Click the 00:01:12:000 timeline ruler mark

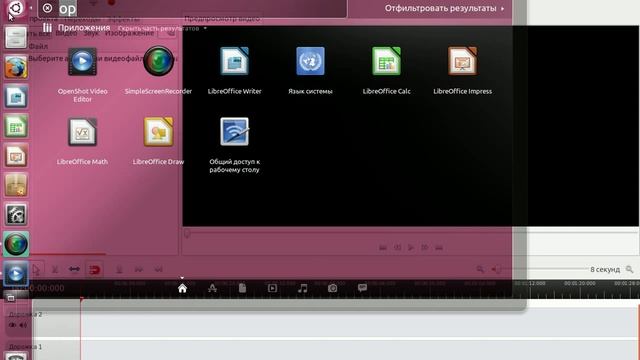529,283
